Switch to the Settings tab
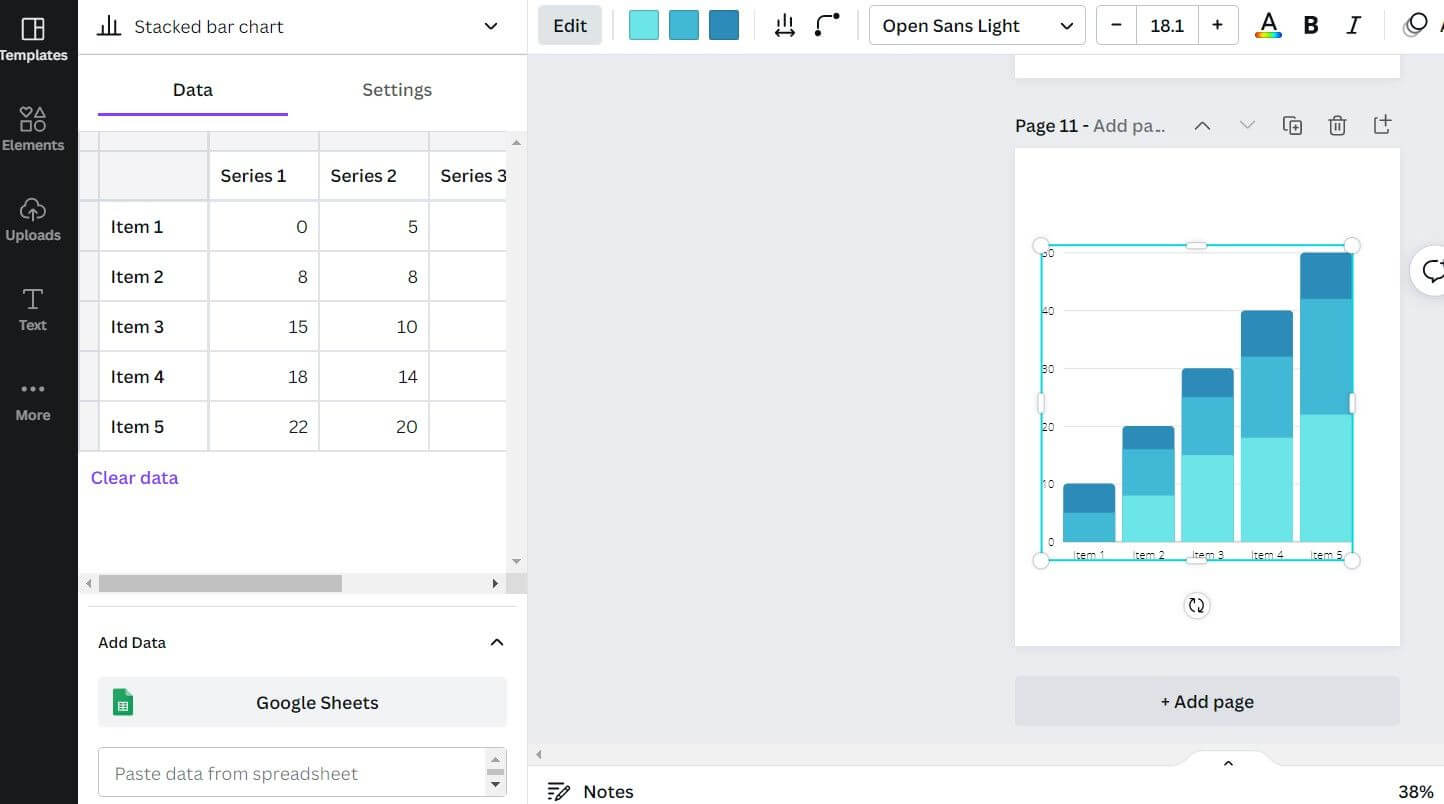This screenshot has height=804, width=1444. coord(397,90)
